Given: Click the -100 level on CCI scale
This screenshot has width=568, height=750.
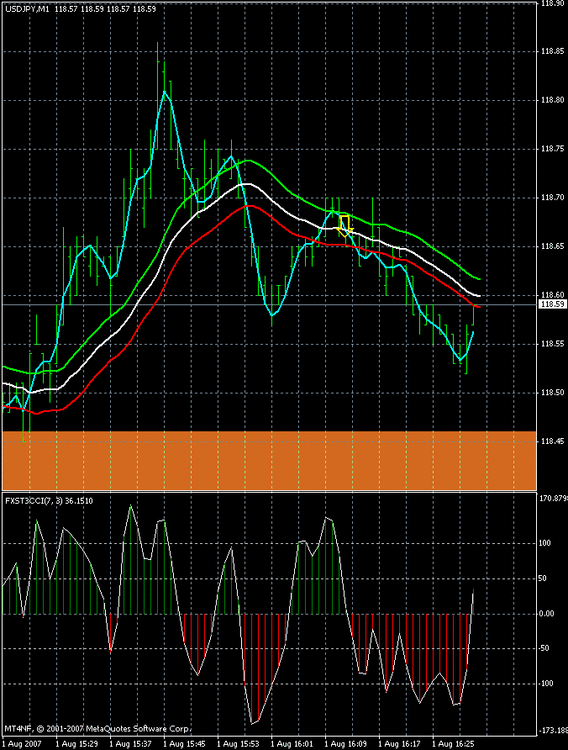Looking at the screenshot, I should point(546,684).
